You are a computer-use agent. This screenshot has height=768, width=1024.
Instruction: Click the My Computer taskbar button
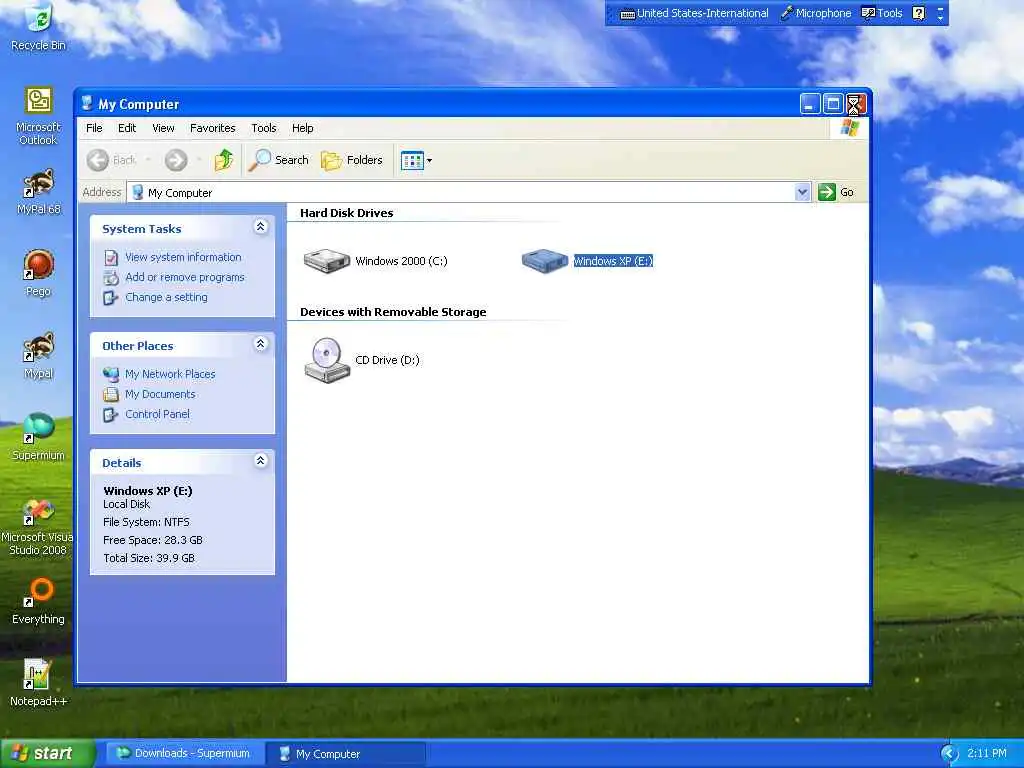pyautogui.click(x=346, y=754)
